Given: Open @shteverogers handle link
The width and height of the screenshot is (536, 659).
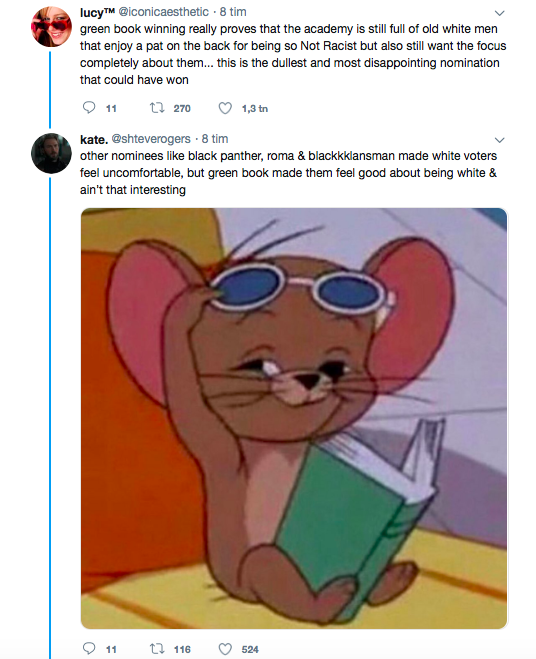Looking at the screenshot, I should (151, 139).
